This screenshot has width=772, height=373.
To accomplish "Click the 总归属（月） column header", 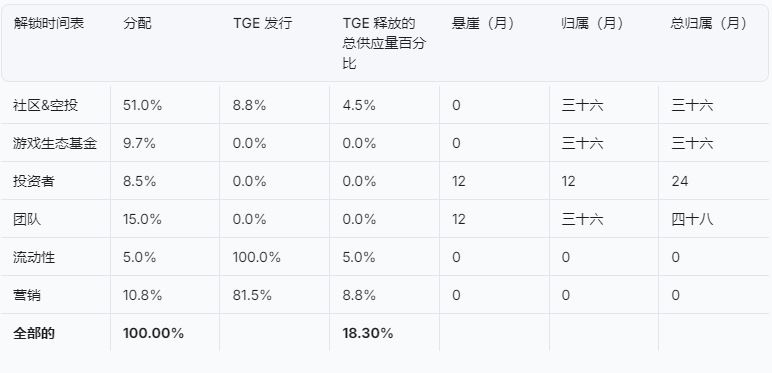I will [709, 24].
